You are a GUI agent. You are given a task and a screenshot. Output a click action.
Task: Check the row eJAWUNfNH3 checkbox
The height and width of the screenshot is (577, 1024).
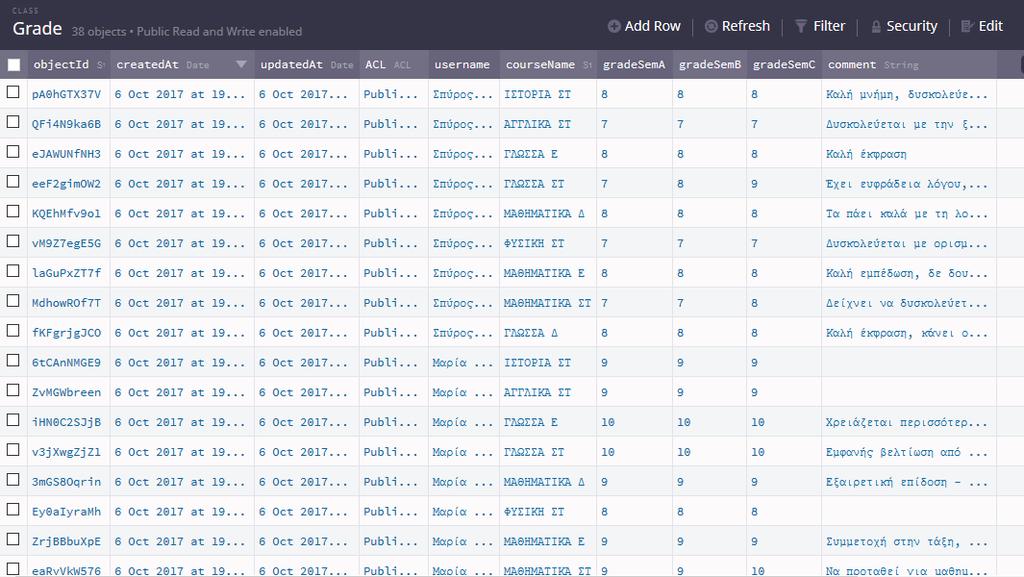[x=13, y=151]
